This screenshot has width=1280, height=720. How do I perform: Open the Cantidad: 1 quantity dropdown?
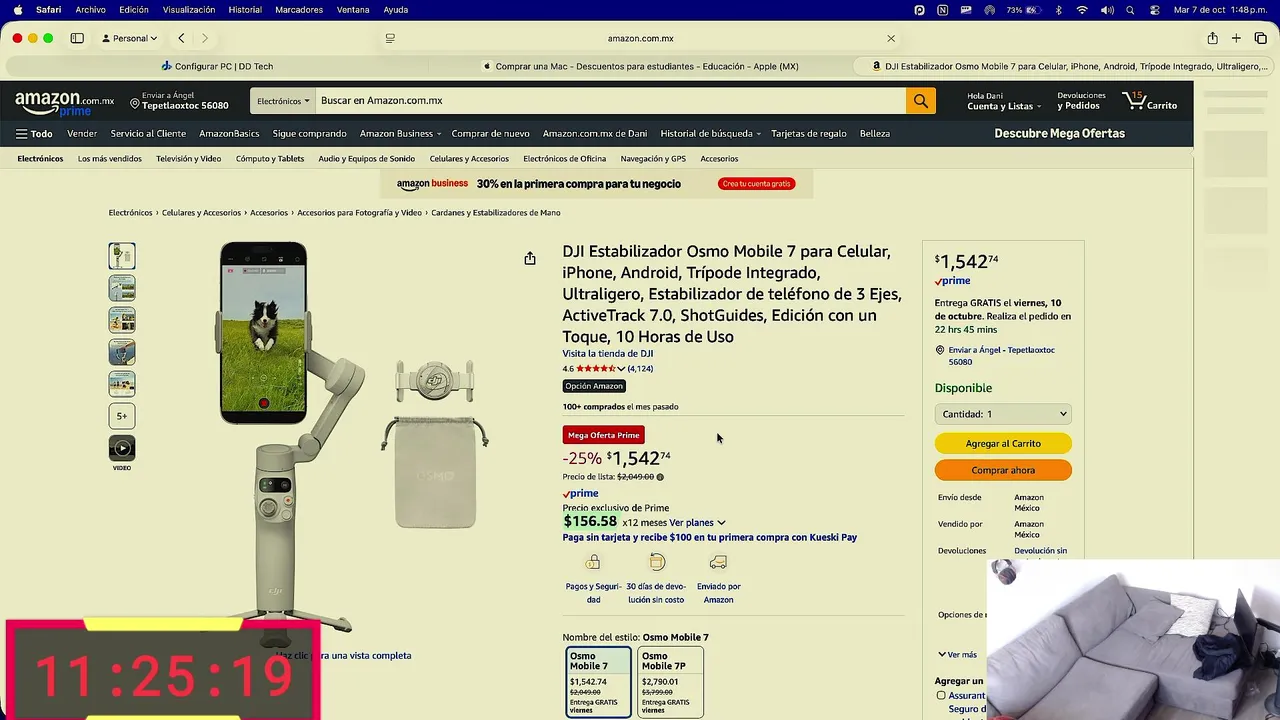[1003, 414]
